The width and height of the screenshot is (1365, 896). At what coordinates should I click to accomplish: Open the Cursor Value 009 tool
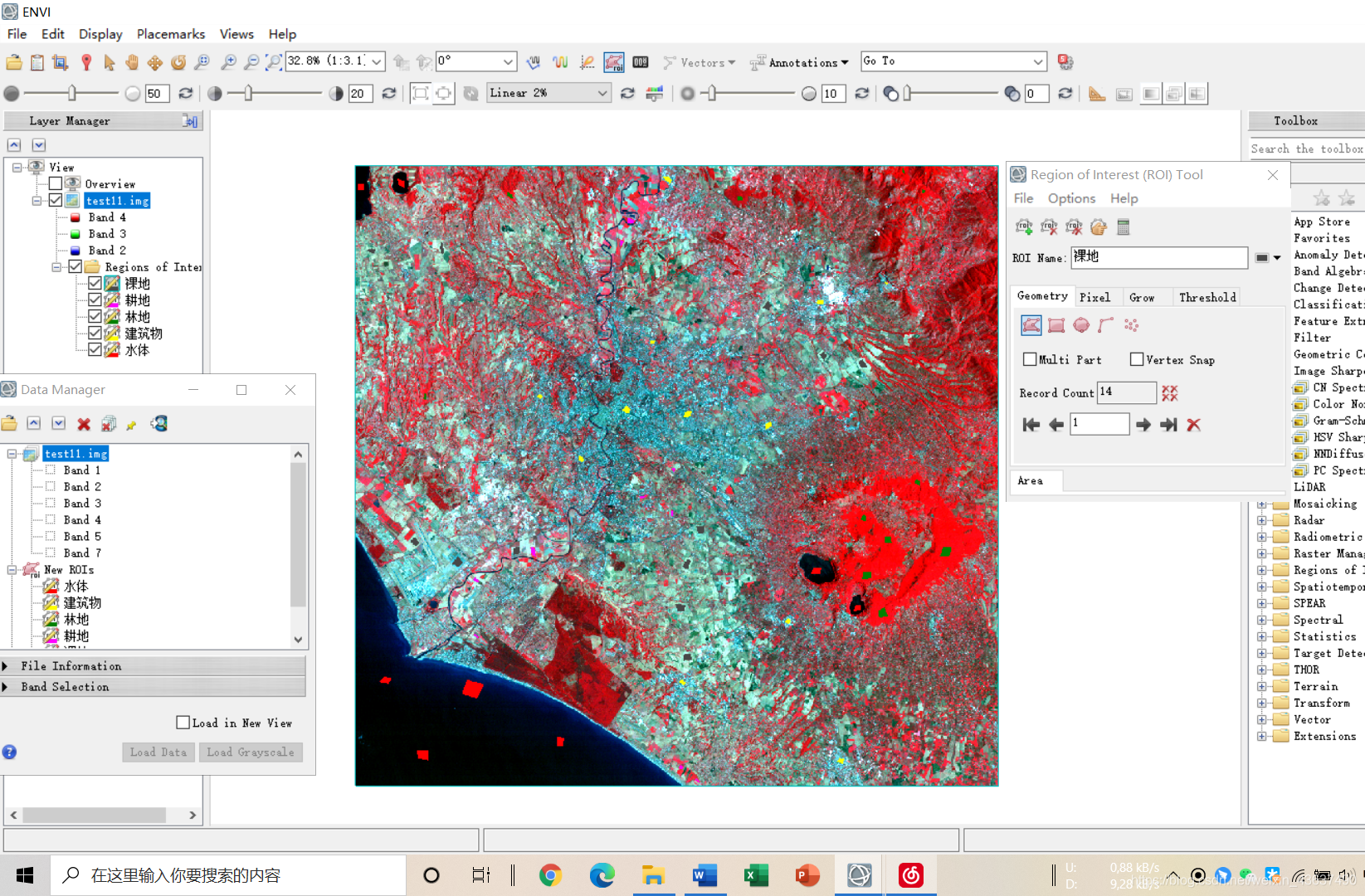click(641, 62)
